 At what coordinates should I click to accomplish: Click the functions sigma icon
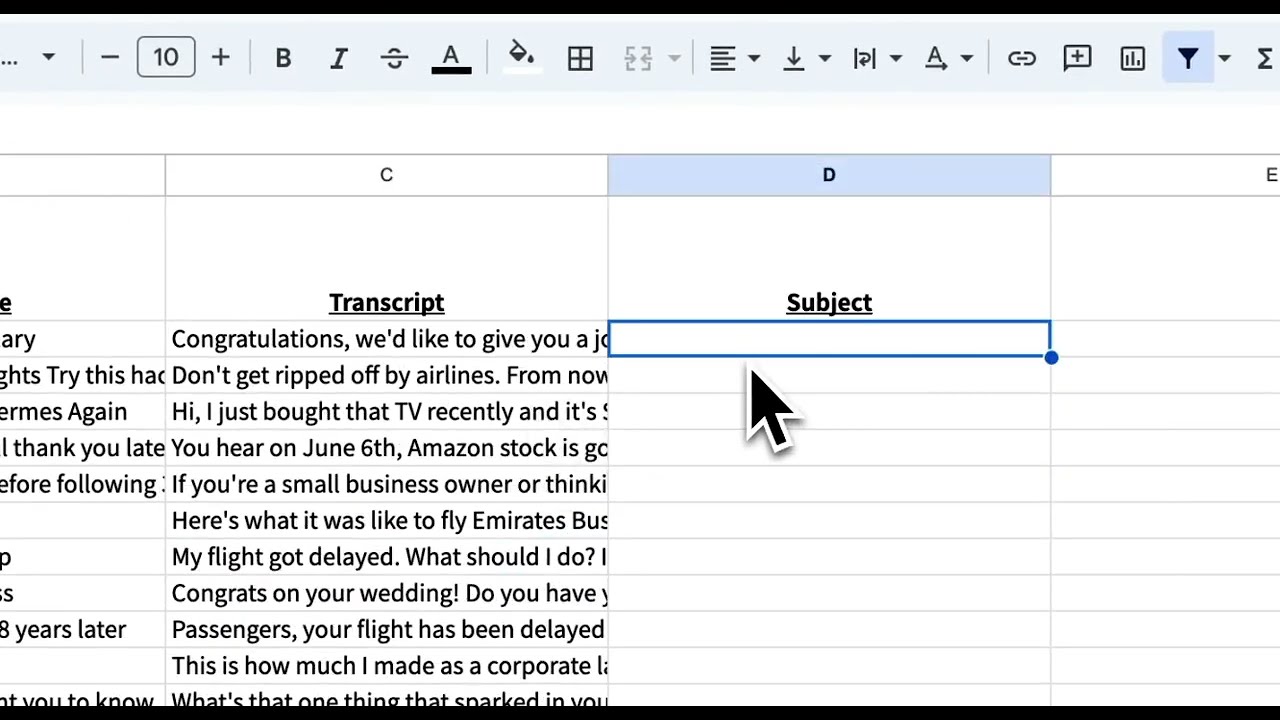point(1264,58)
